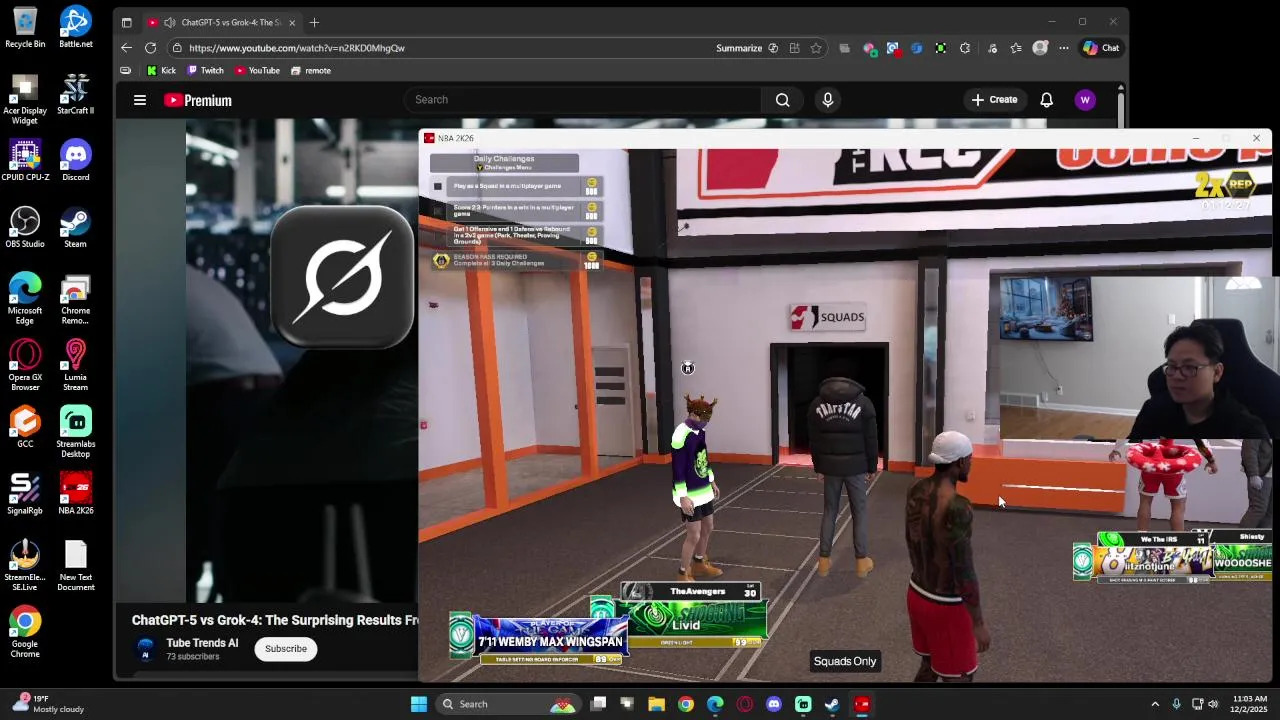
Task: Focus the YouTube search field
Action: coord(583,100)
